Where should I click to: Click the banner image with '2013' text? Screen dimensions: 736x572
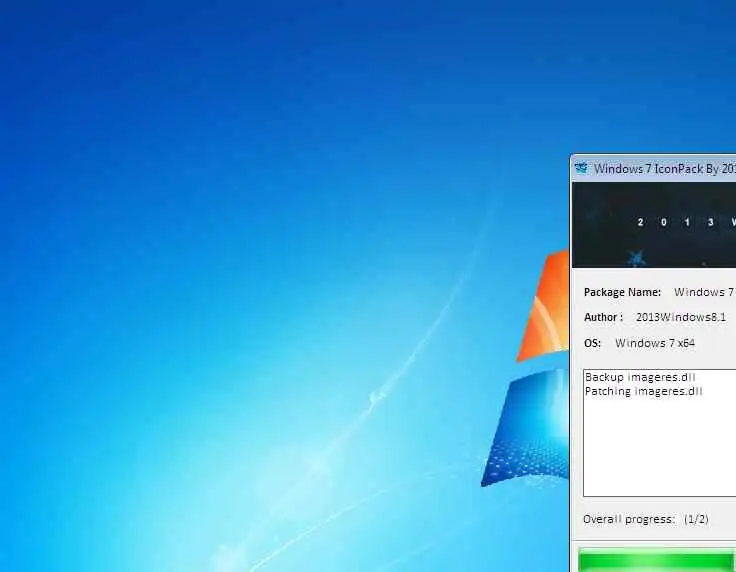(x=654, y=225)
